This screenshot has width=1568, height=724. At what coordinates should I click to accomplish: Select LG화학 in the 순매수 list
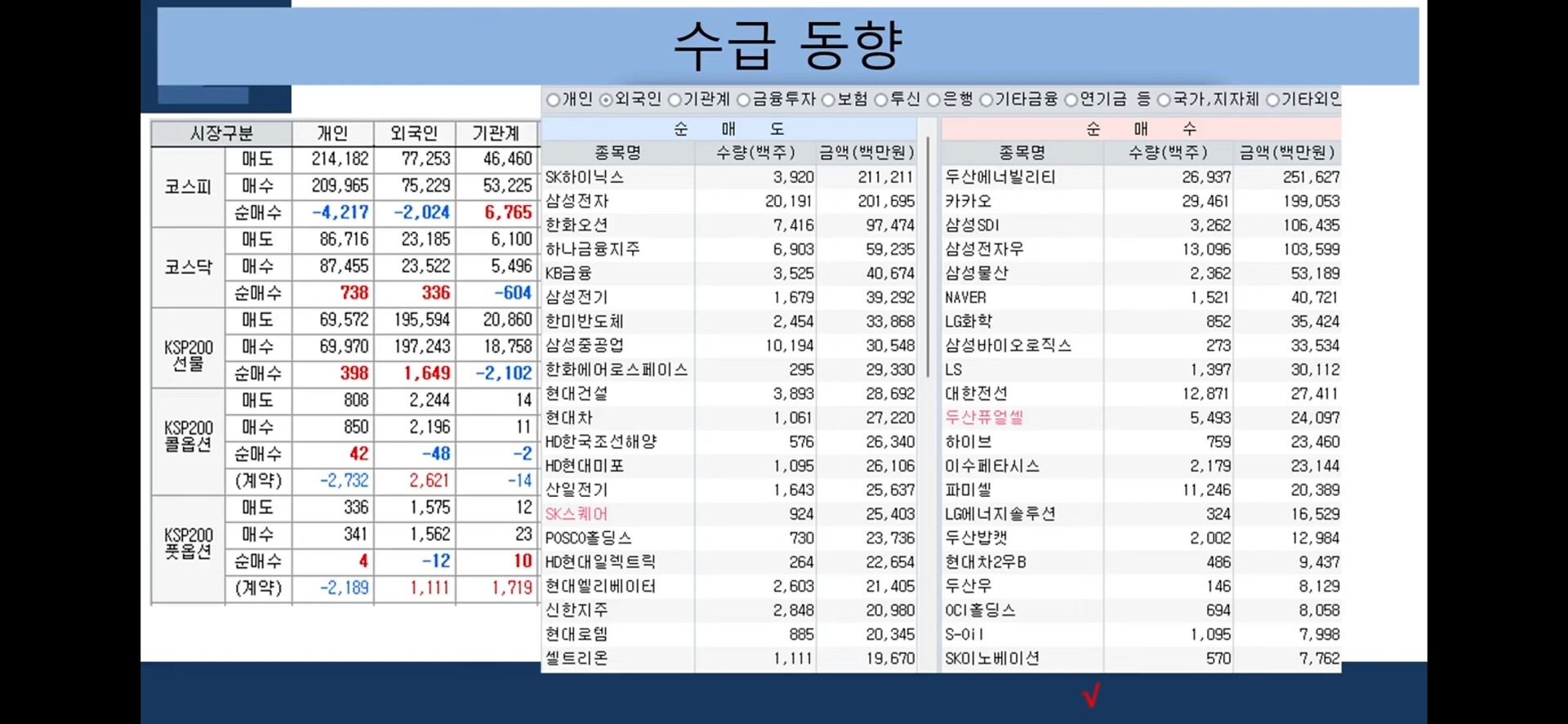tap(969, 321)
